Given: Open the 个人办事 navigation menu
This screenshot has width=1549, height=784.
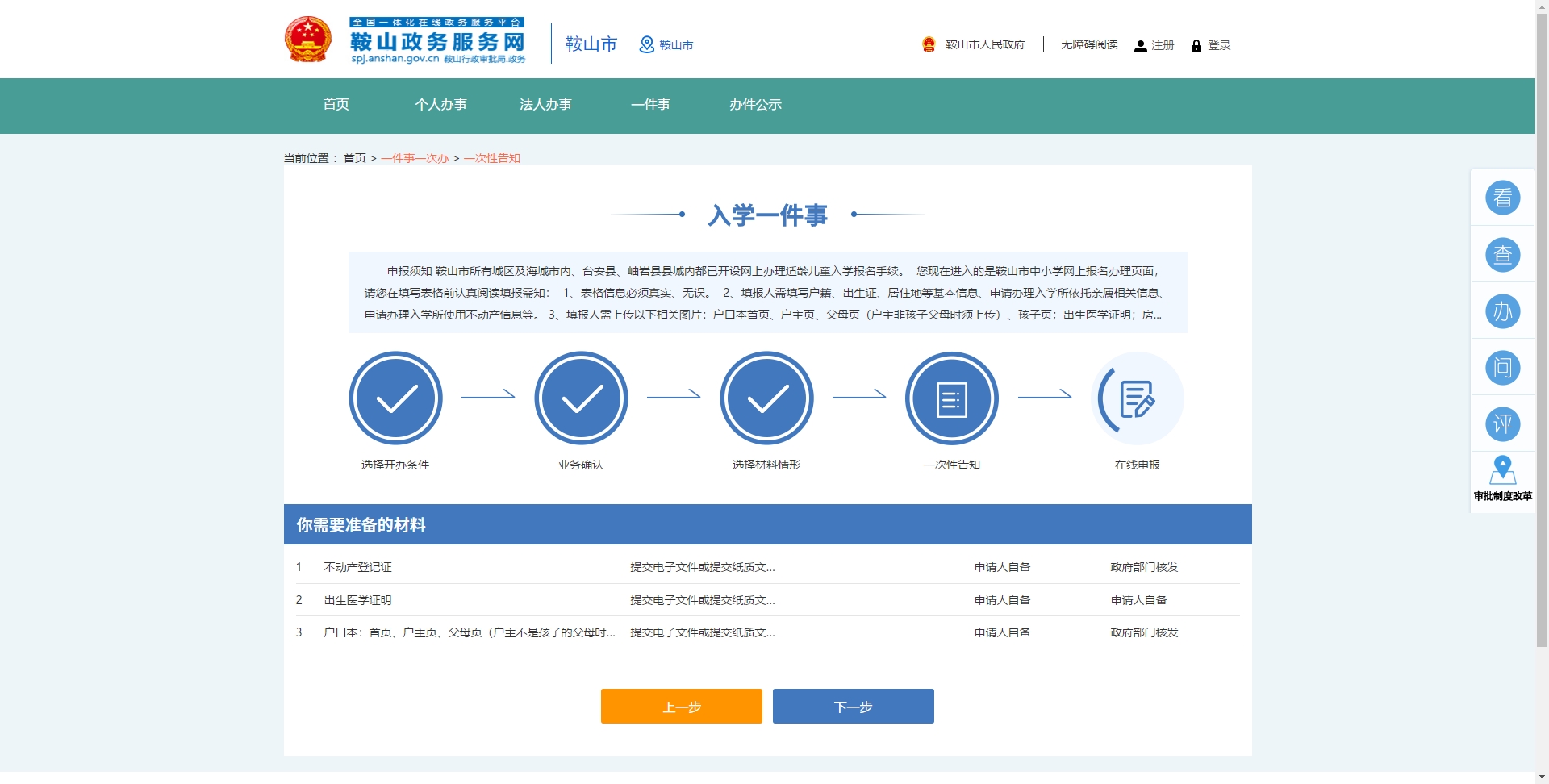Looking at the screenshot, I should click(x=440, y=105).
